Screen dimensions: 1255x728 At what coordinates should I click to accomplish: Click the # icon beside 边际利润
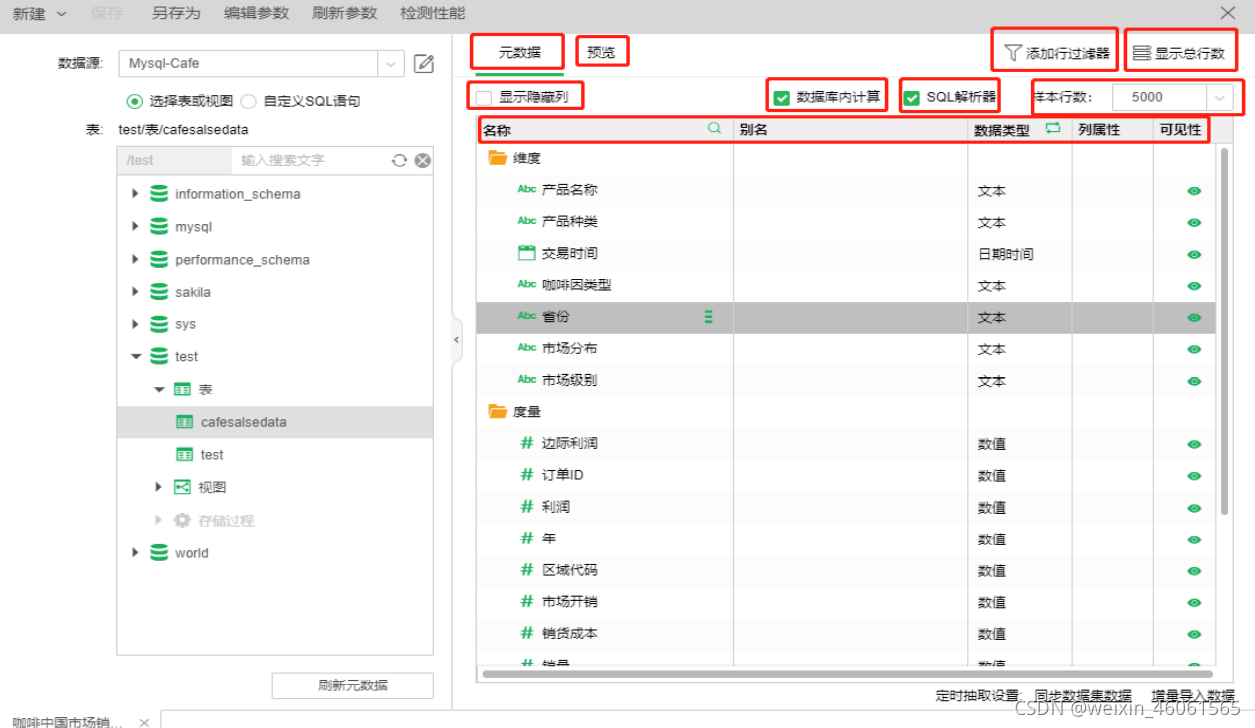point(527,443)
